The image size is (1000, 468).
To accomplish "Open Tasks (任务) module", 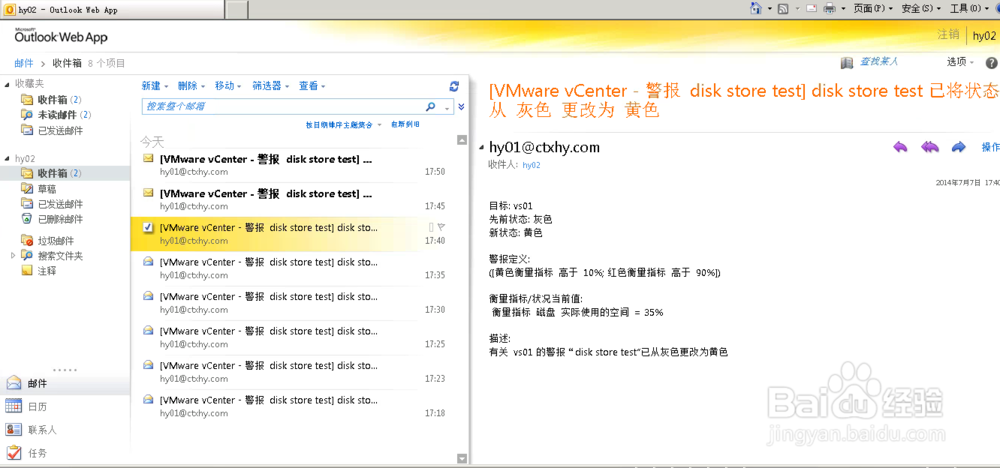I will 65,453.
